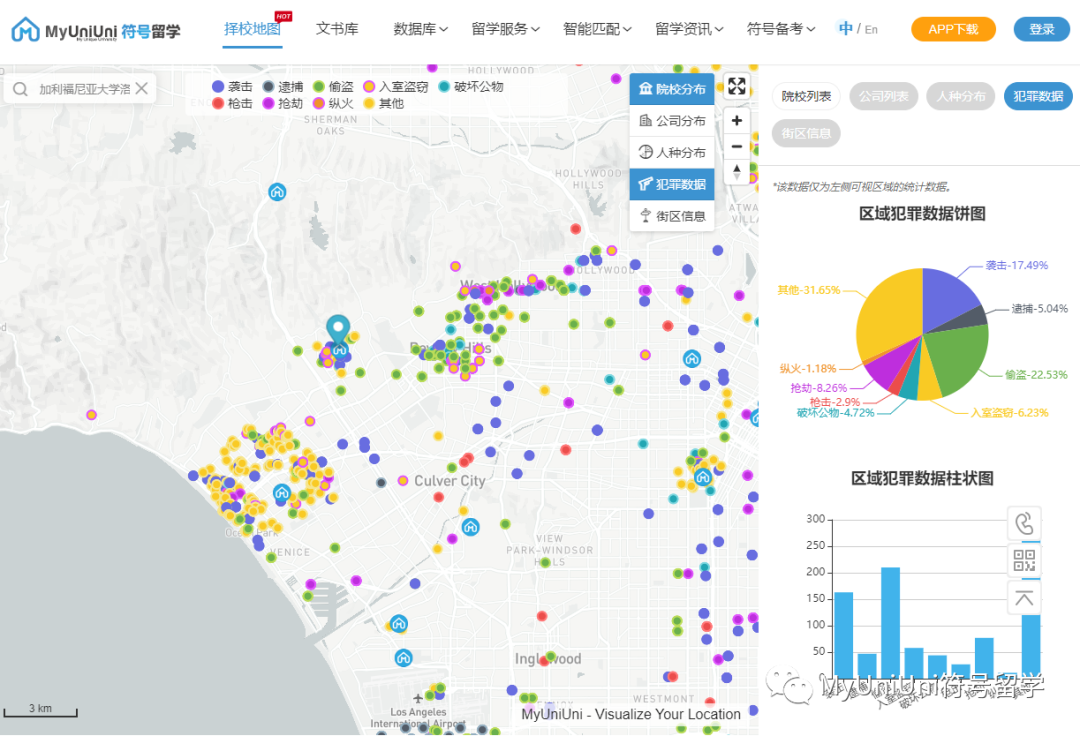Expand the 留学资讯 dropdown menu
Image resolution: width=1080 pixels, height=736 pixels.
coord(689,29)
